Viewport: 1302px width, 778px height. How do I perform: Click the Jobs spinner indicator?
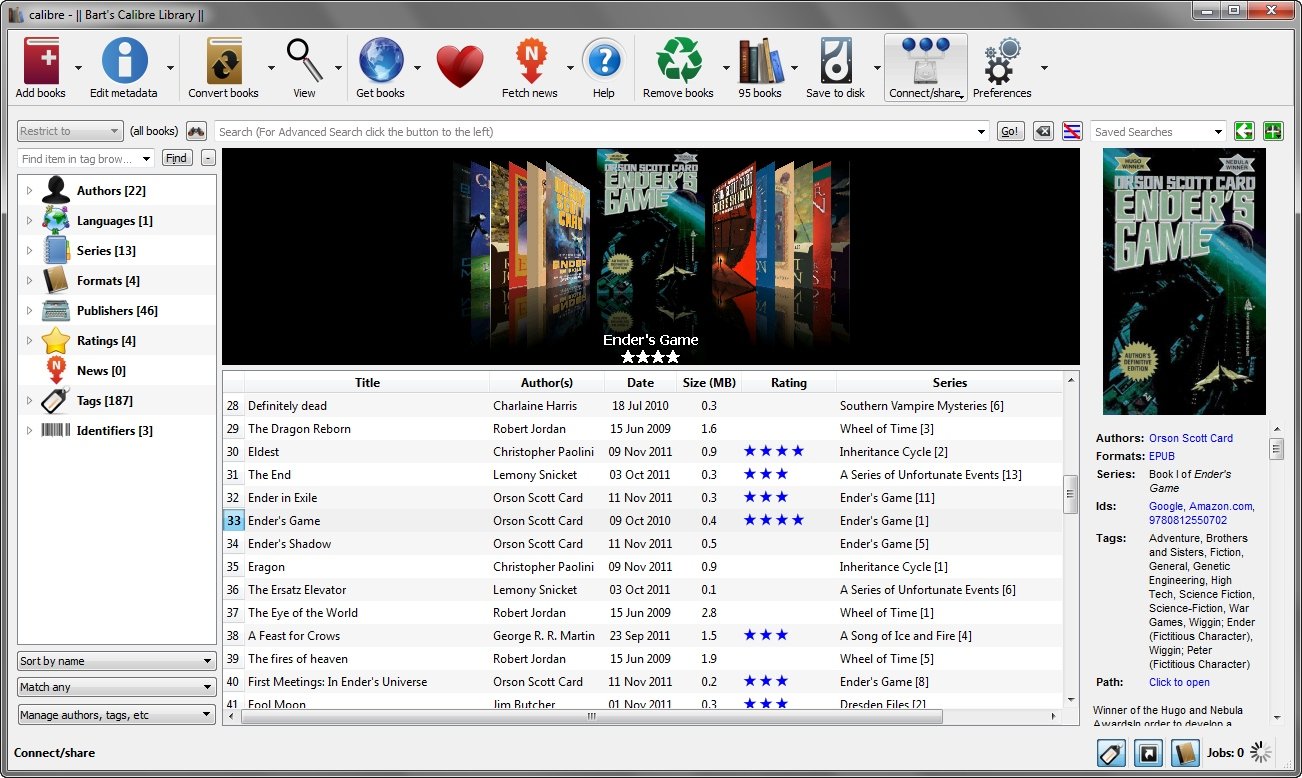point(1262,753)
